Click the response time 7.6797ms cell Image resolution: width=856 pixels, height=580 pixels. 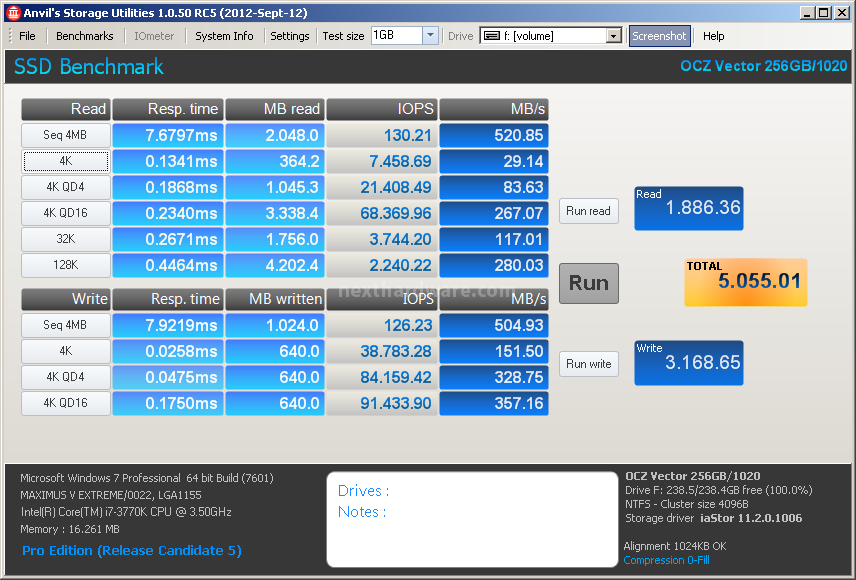[x=168, y=135]
